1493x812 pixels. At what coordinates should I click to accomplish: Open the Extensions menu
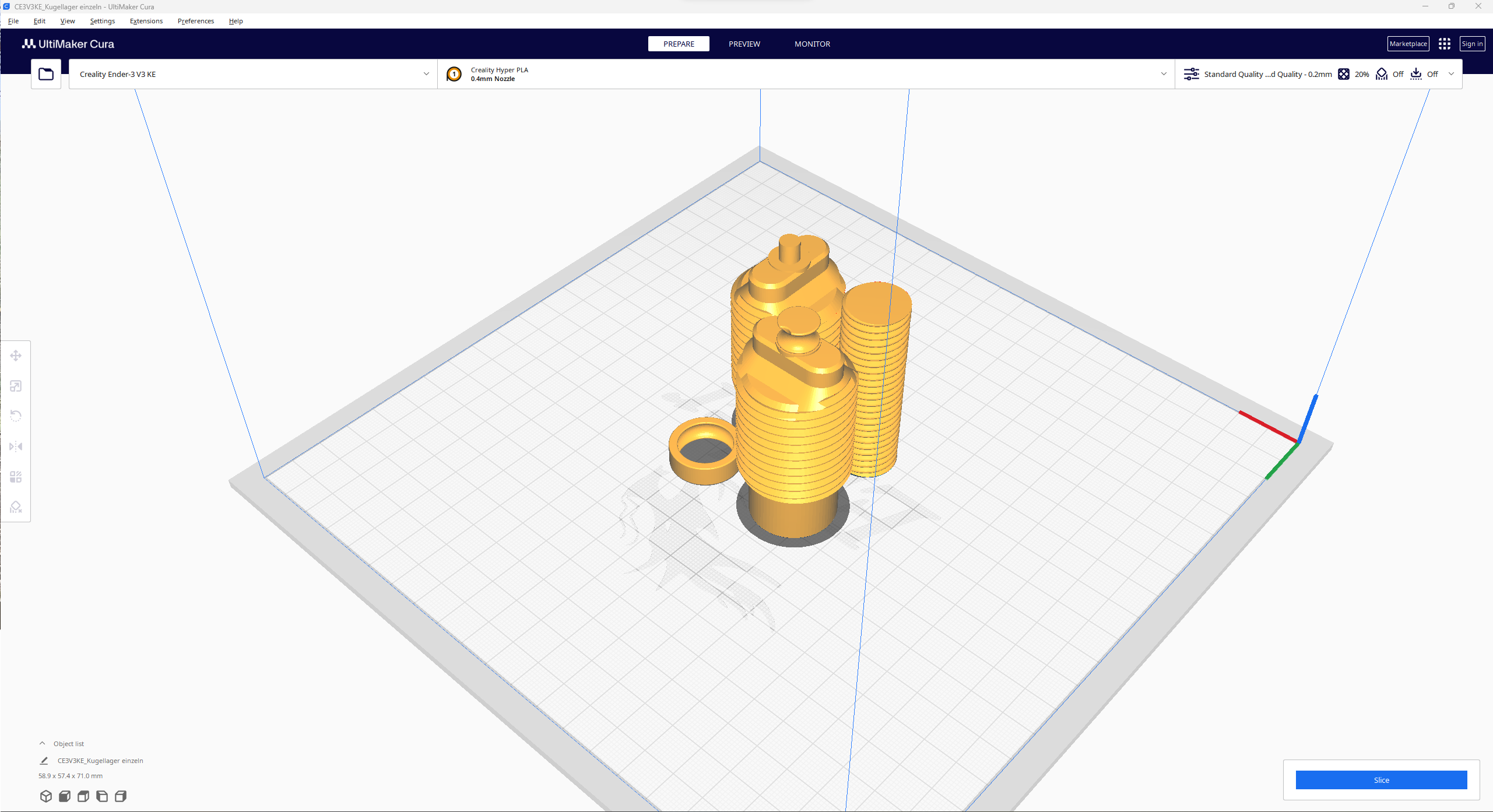pyautogui.click(x=146, y=21)
